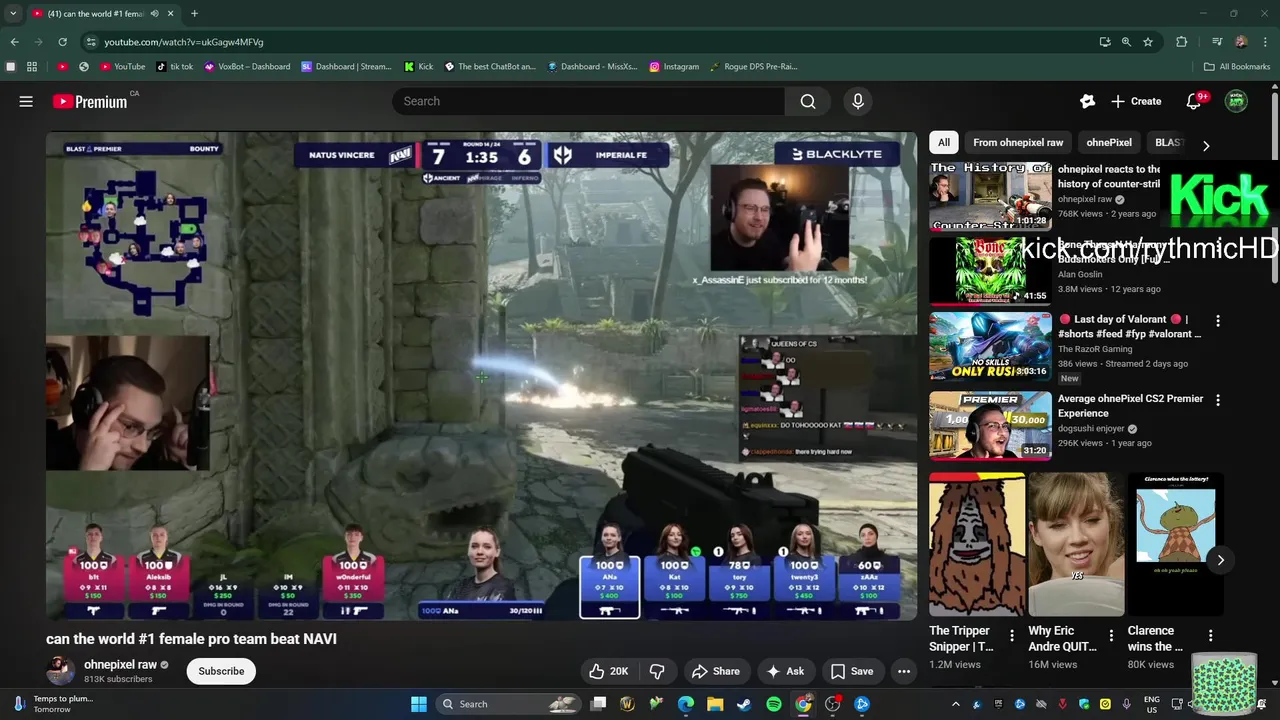The image size is (1280, 720).
Task: Open the history of counter-strike thumbnail
Action: pyautogui.click(x=990, y=196)
